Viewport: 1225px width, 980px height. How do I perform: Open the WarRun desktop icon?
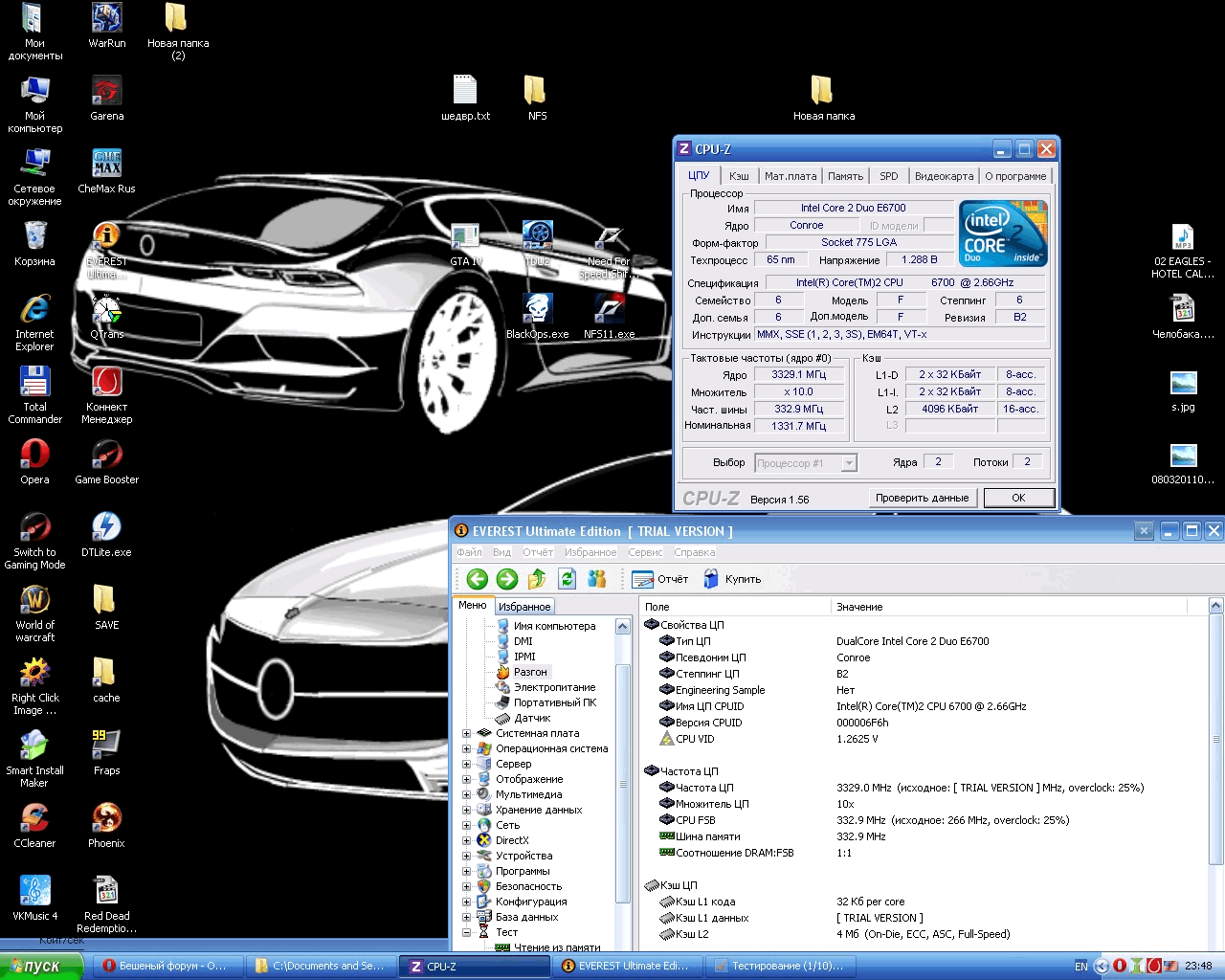coord(107,26)
